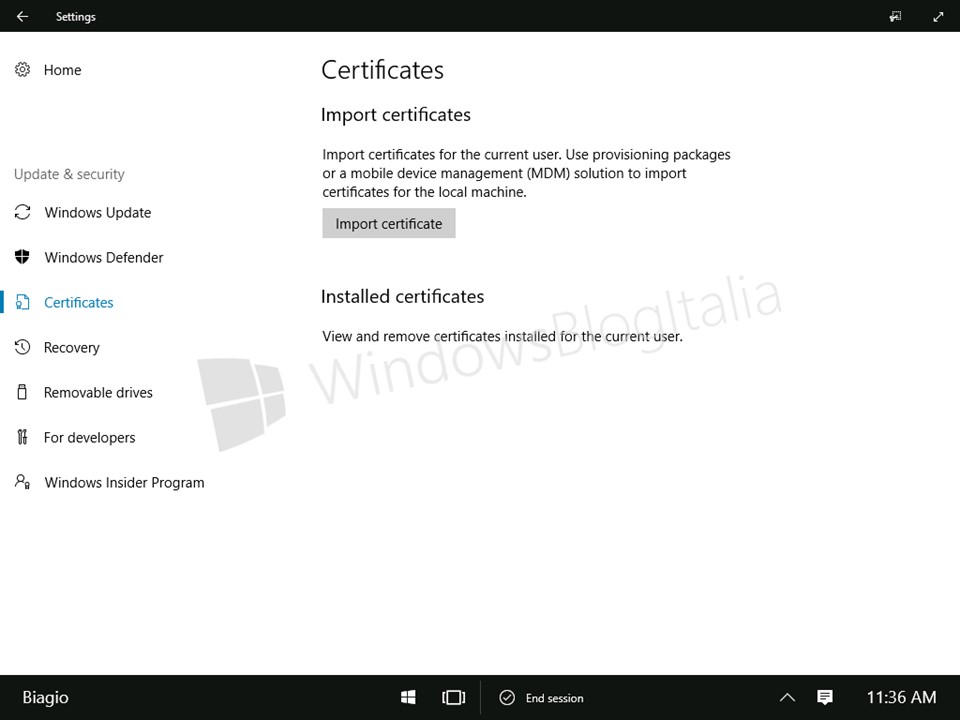The image size is (960, 720).
Task: Click End session in the taskbar
Action: tap(555, 698)
